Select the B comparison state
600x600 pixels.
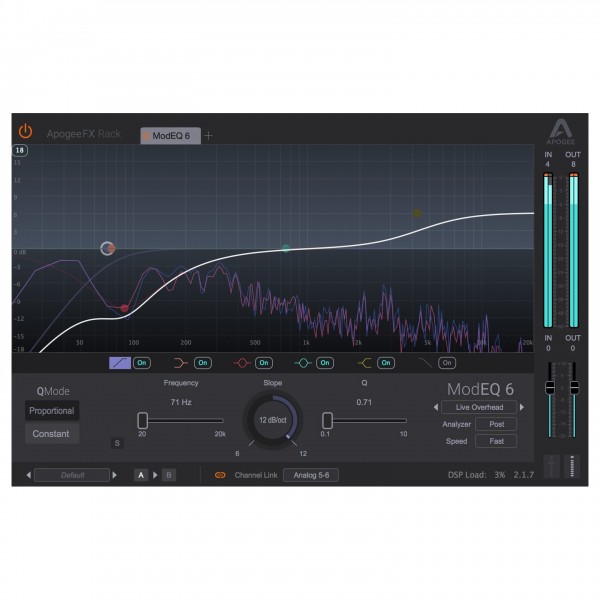pos(169,475)
